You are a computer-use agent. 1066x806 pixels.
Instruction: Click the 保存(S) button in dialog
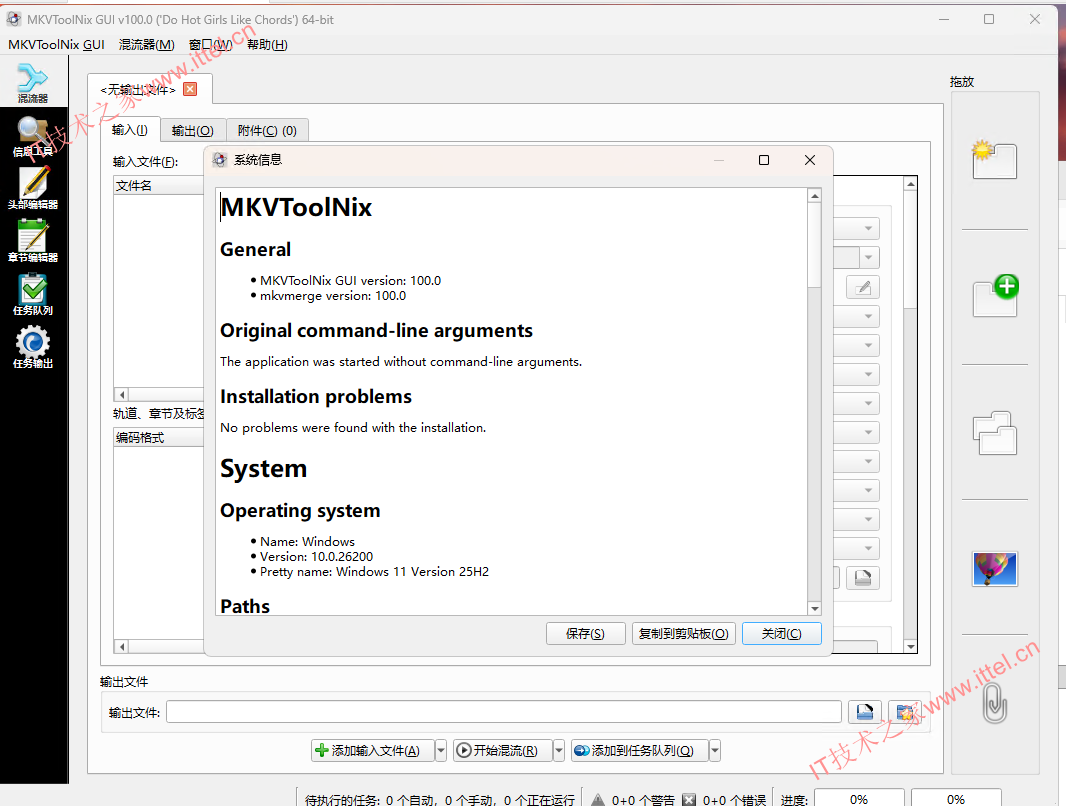click(x=585, y=633)
